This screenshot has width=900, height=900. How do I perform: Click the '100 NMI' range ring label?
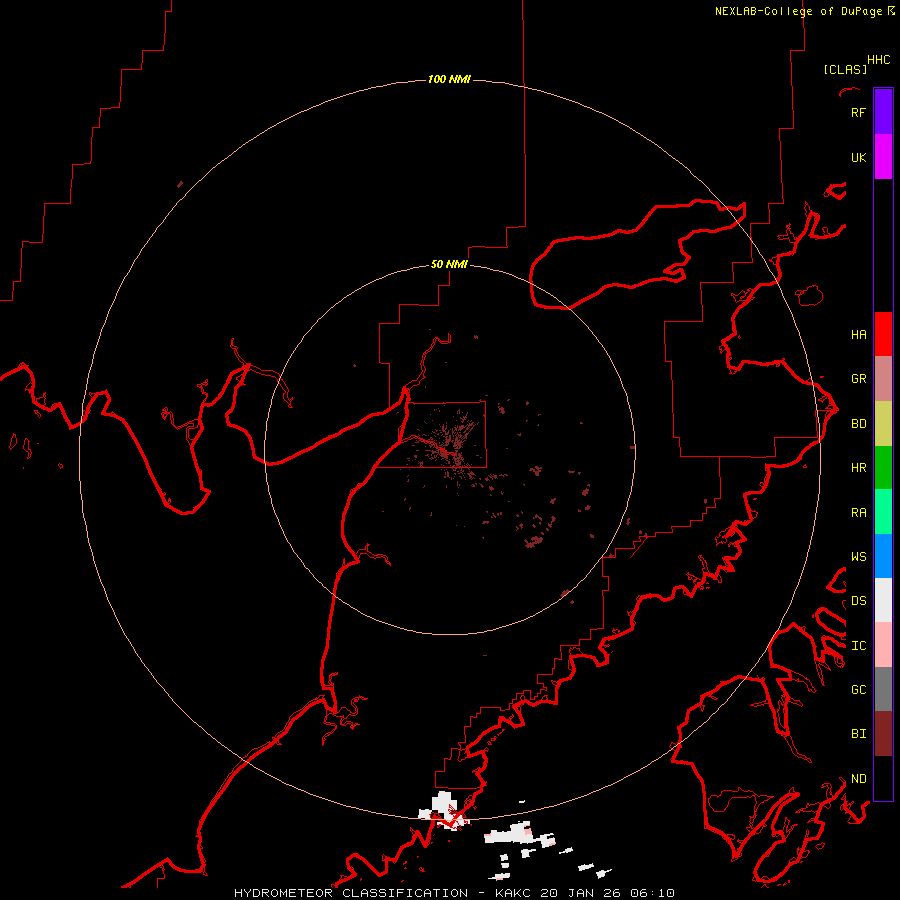[449, 79]
